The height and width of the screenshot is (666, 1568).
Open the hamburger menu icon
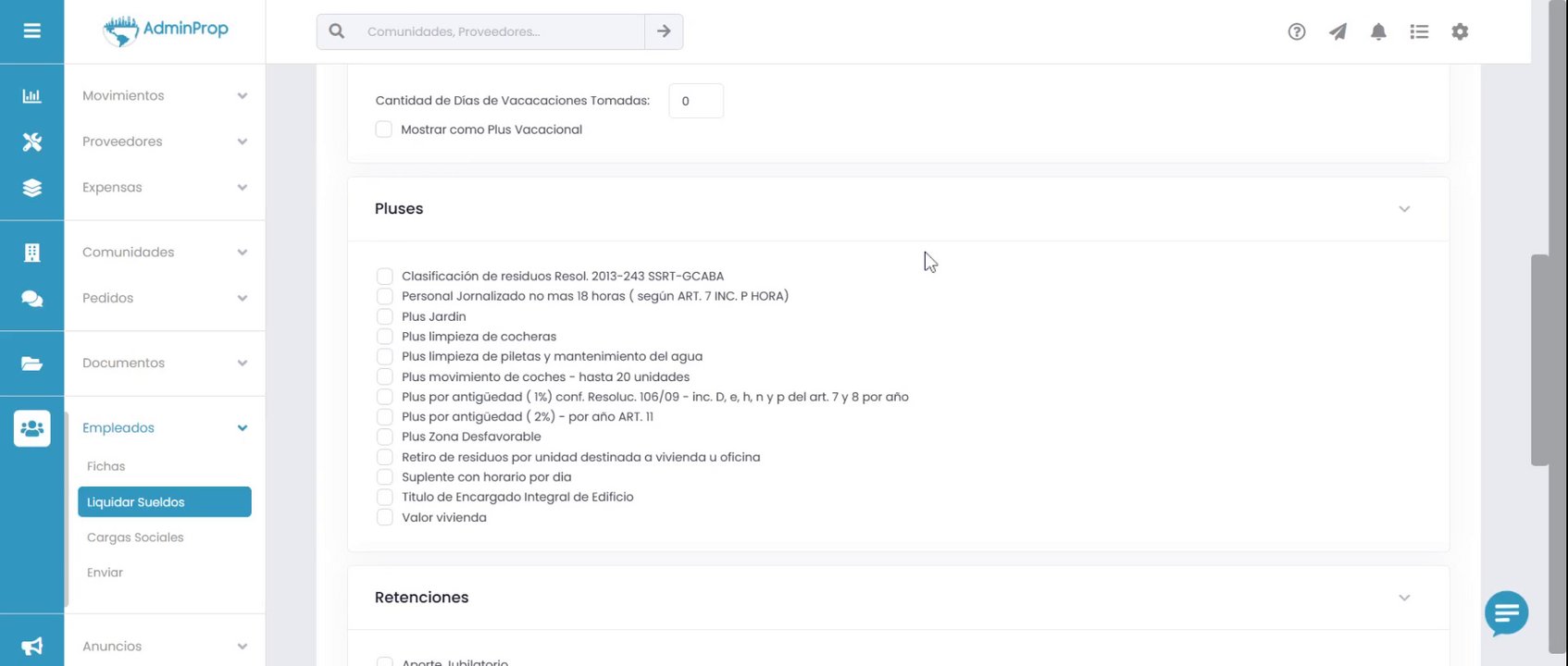pos(31,31)
